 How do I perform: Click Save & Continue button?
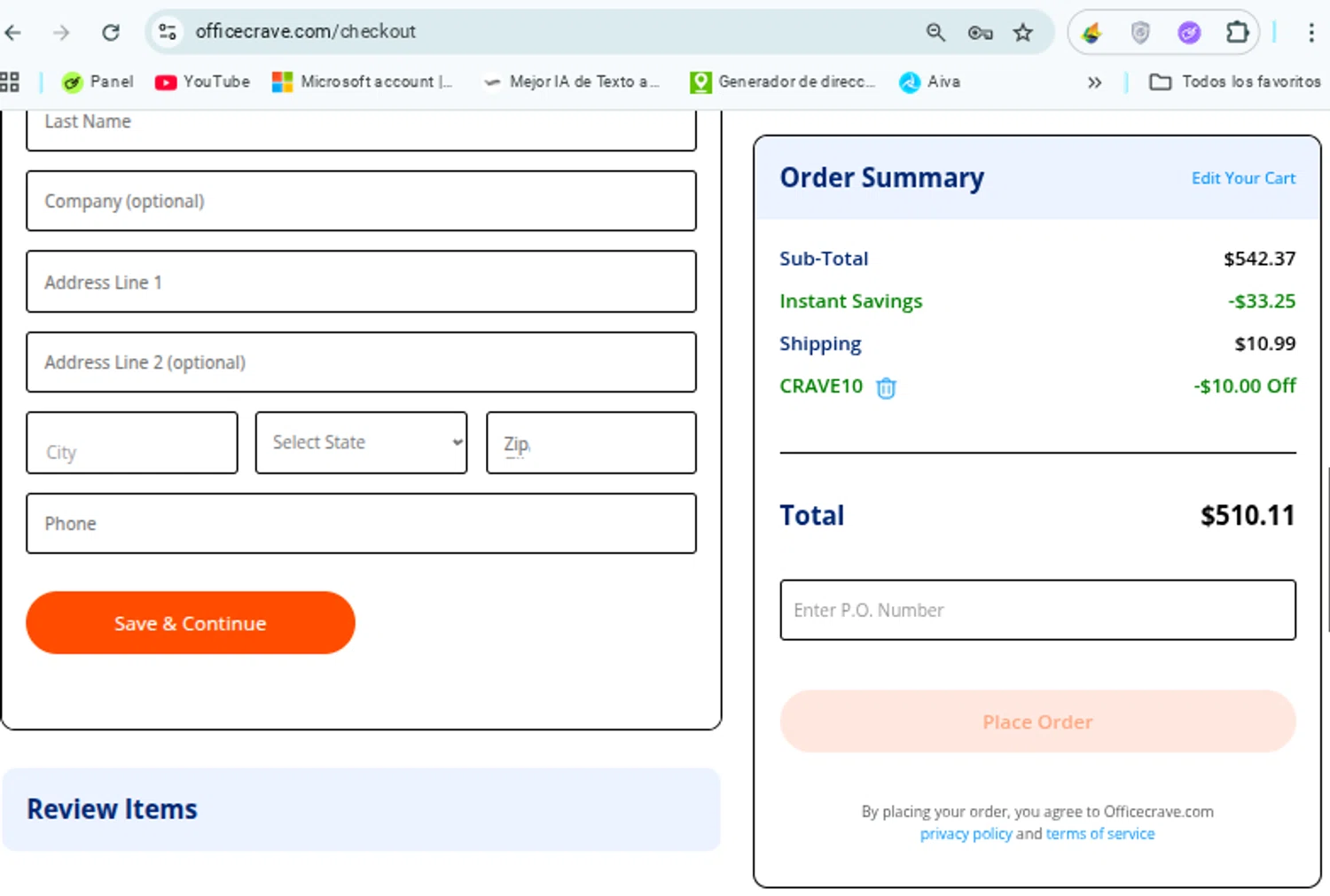pyautogui.click(x=191, y=623)
